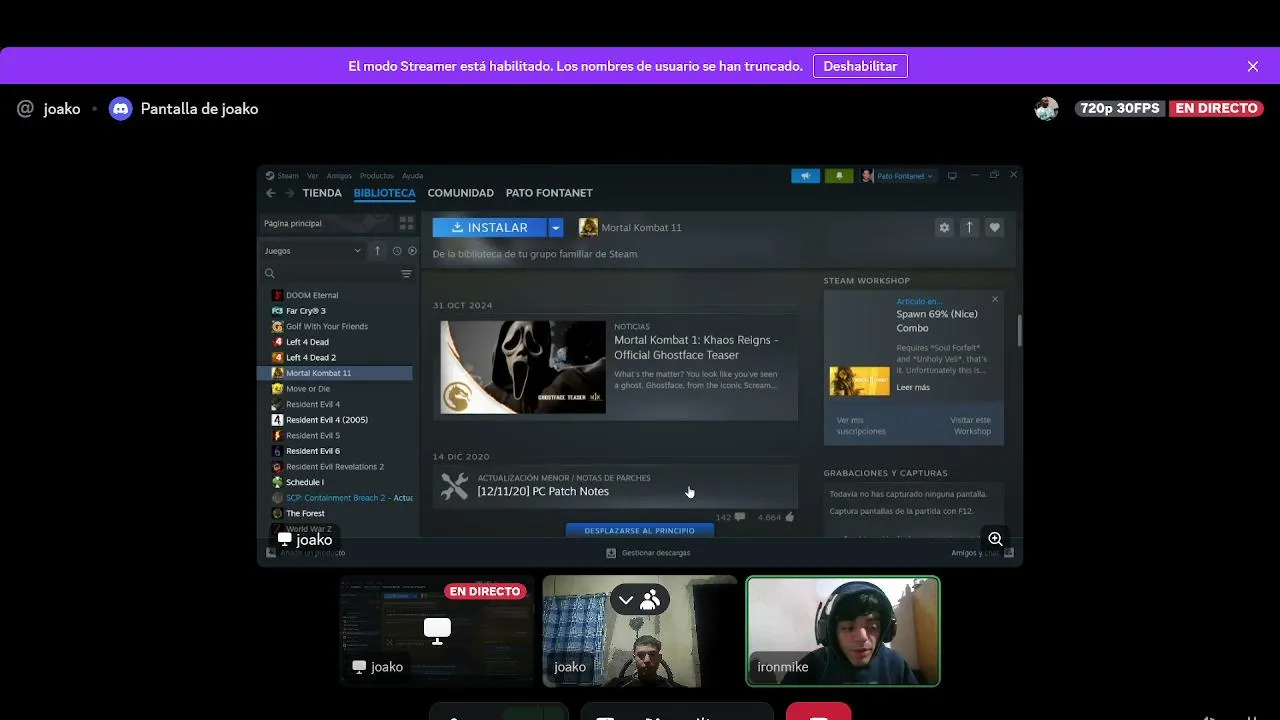Click Página principal in the library sidebar
The height and width of the screenshot is (720, 1280).
pos(293,223)
